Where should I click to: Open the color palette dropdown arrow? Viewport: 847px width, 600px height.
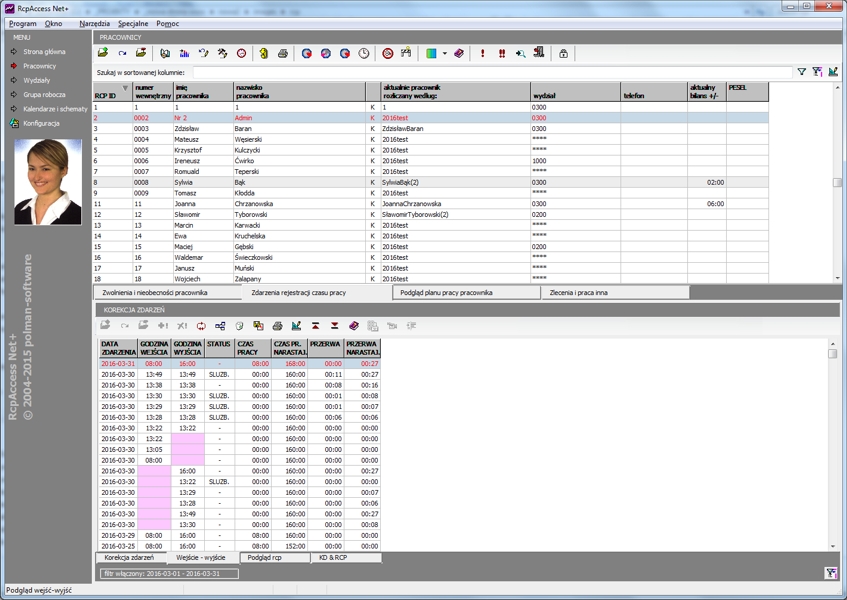444,54
